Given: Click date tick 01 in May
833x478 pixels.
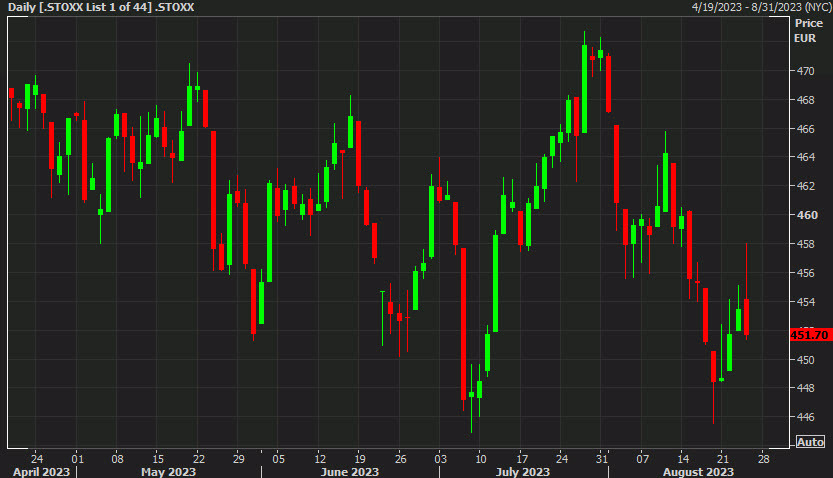Looking at the screenshot, I should point(78,459).
